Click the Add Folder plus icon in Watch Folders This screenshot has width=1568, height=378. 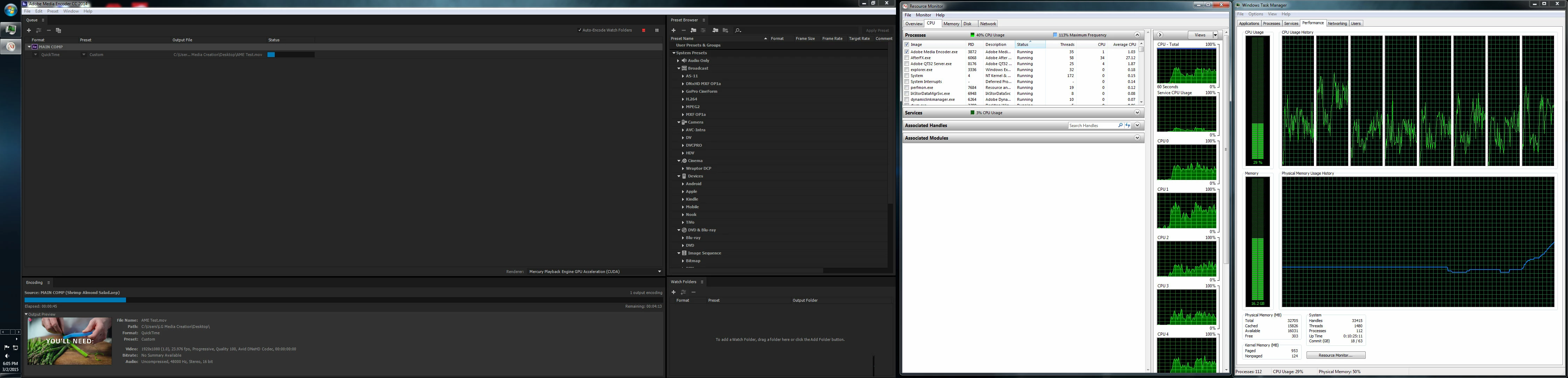(x=673, y=292)
